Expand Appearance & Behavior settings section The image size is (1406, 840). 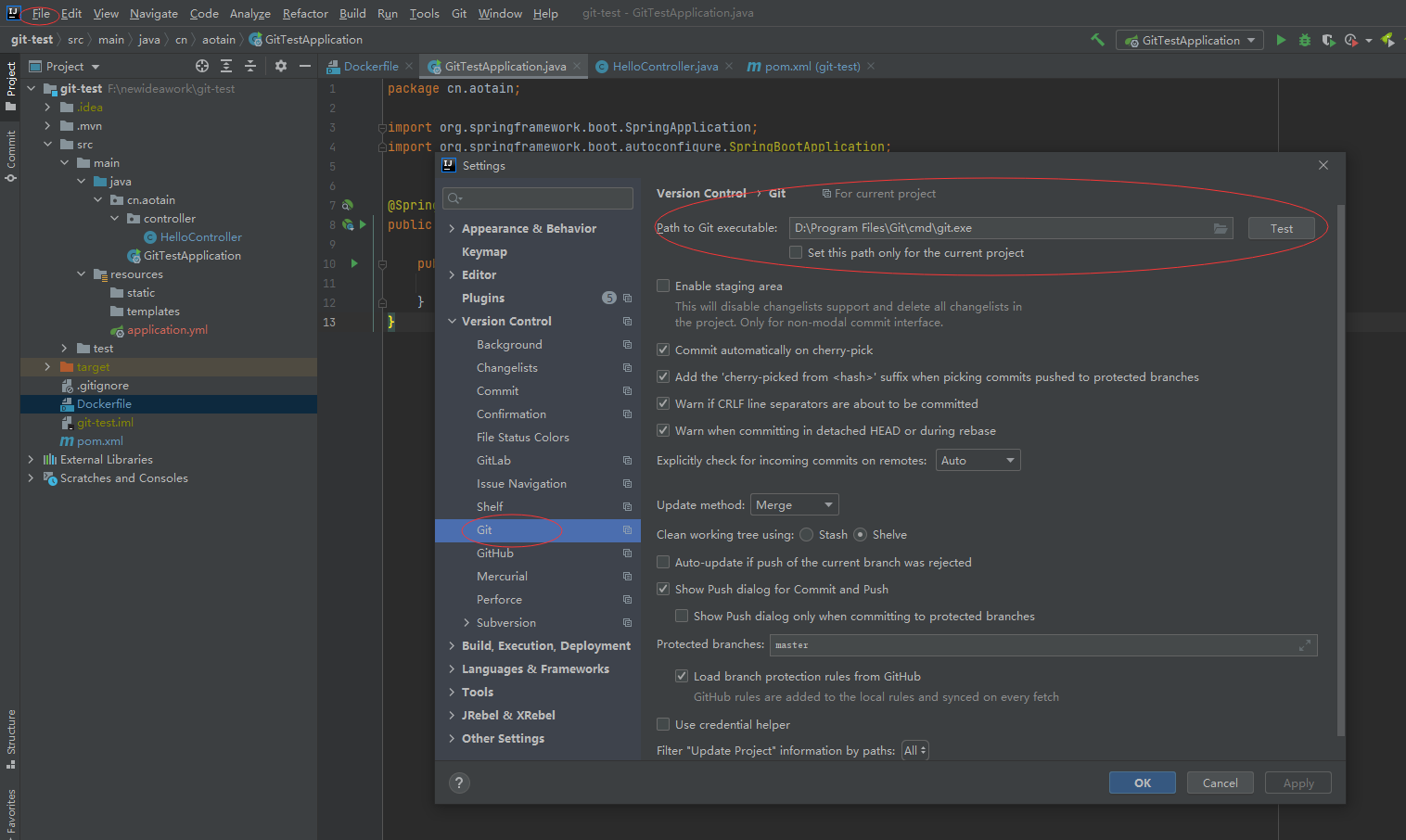[x=452, y=228]
